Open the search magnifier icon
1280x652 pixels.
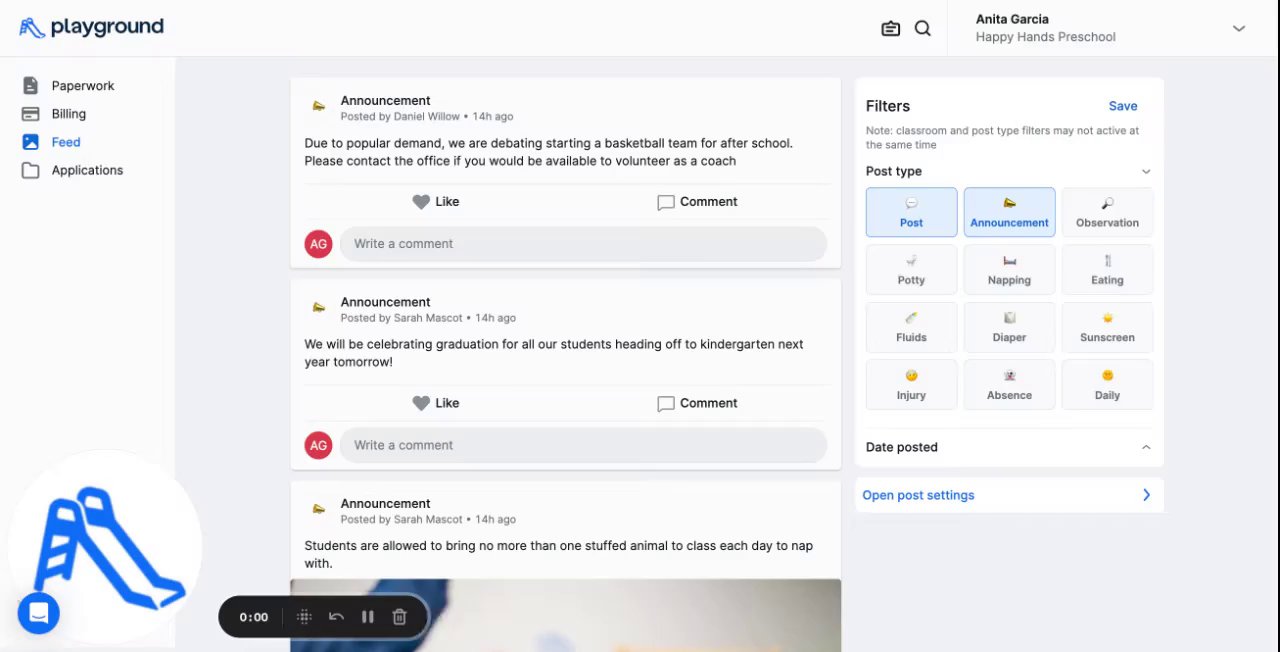pos(923,29)
